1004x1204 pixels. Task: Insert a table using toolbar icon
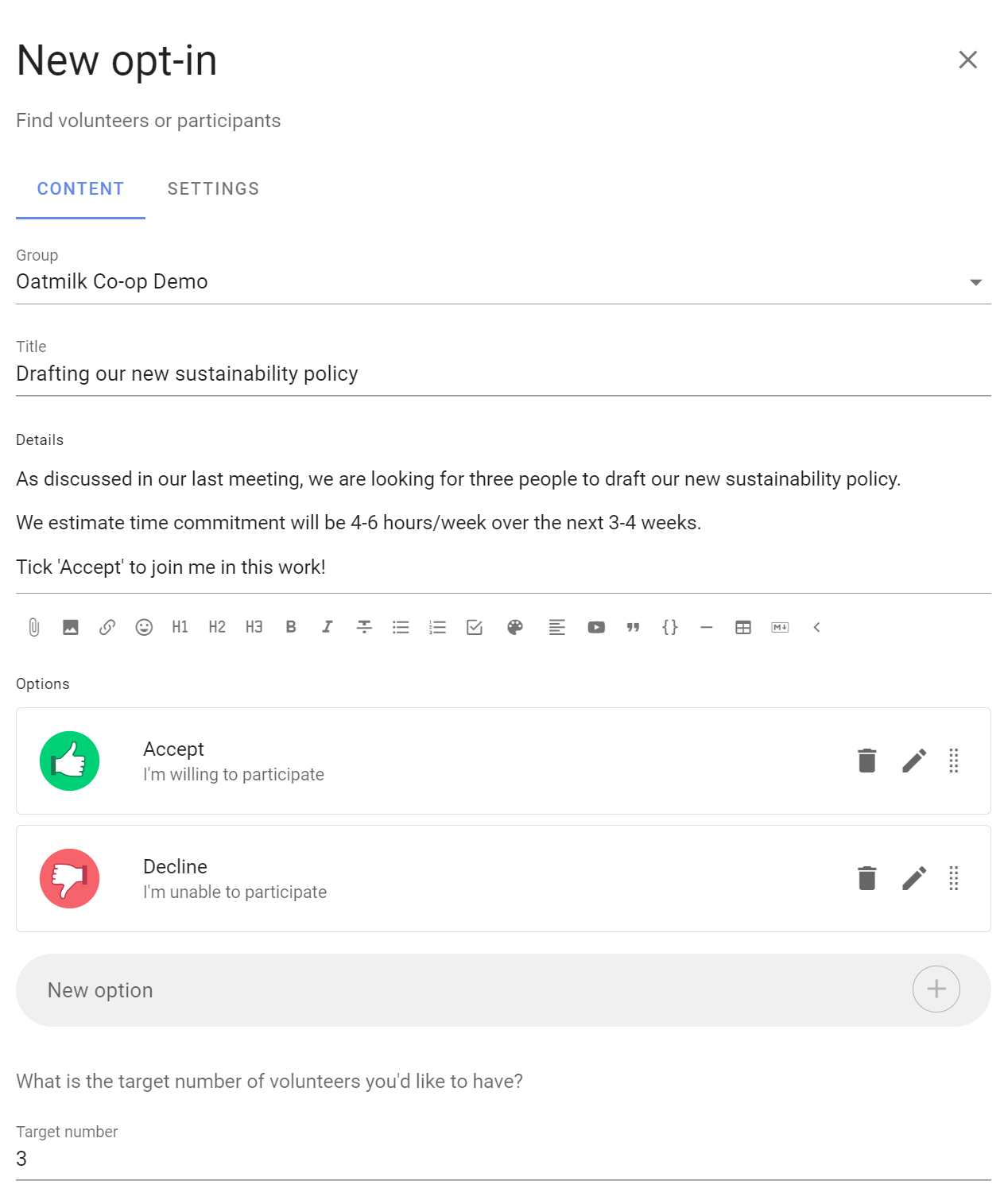743,627
